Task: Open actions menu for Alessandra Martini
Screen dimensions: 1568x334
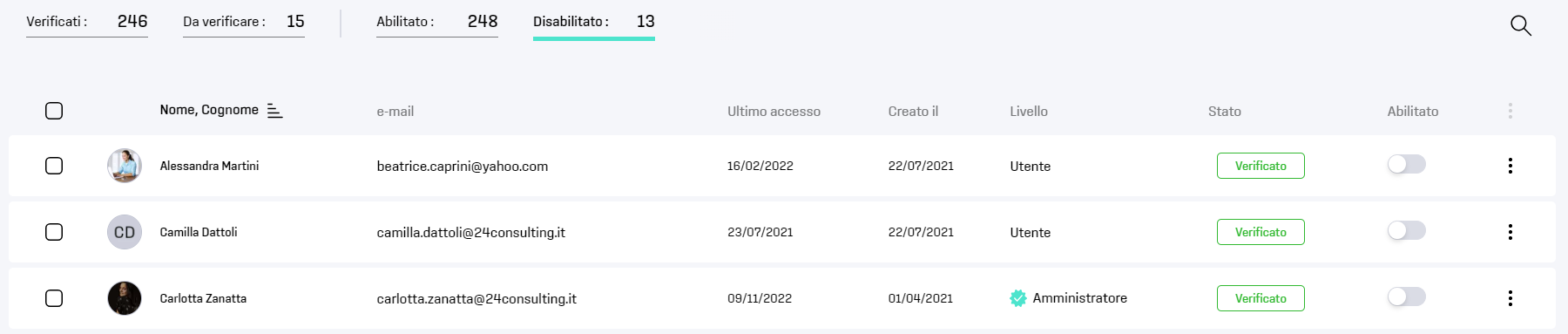Action: 1510,166
